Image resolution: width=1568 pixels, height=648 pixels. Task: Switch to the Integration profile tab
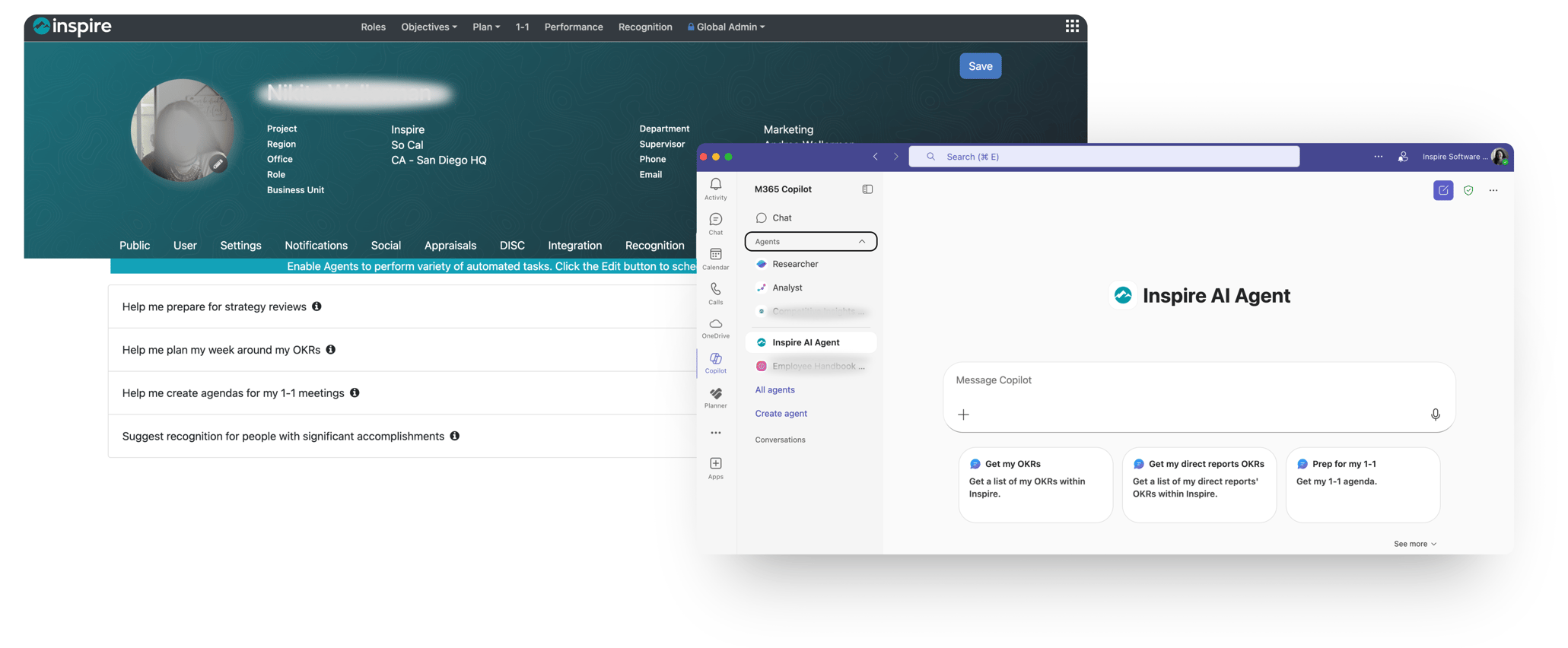[x=574, y=246]
